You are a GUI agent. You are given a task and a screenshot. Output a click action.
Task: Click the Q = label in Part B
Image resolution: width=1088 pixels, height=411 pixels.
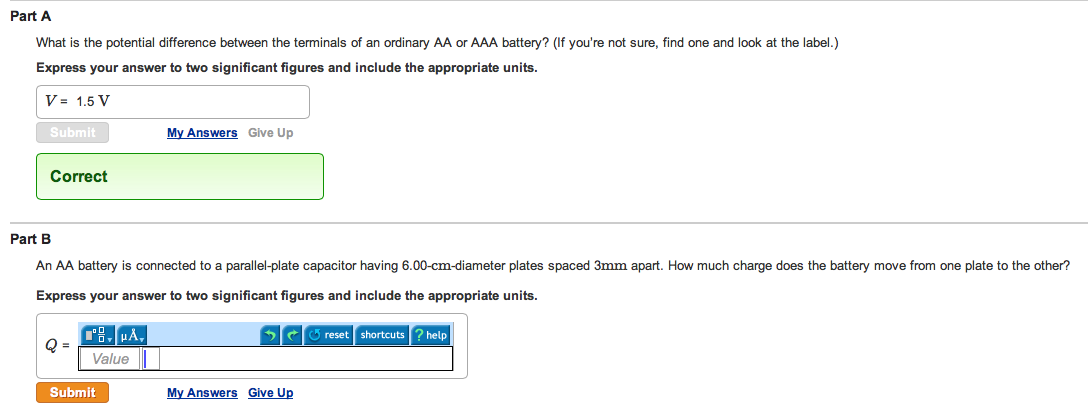(58, 346)
